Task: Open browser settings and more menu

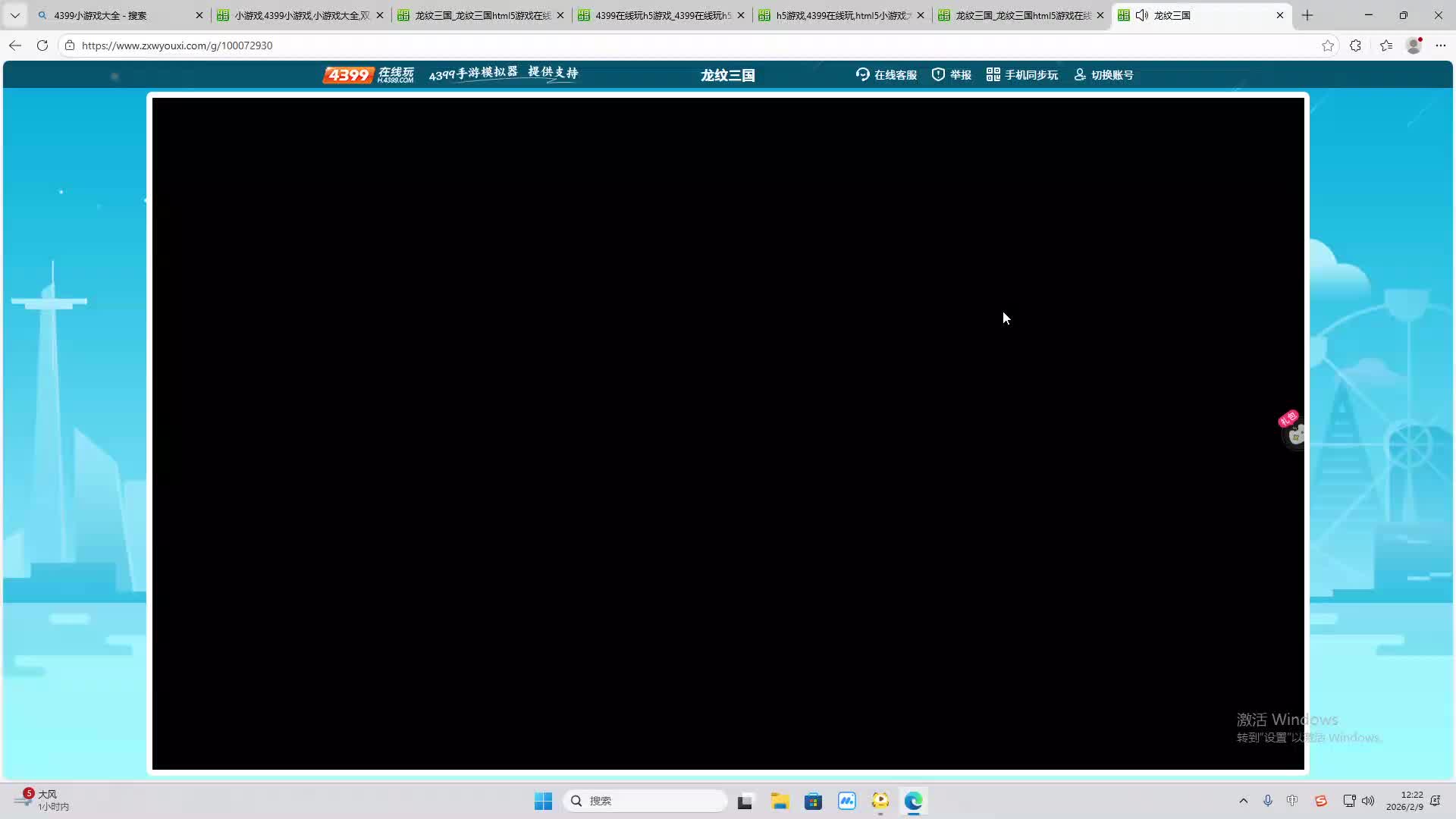Action: [x=1441, y=45]
